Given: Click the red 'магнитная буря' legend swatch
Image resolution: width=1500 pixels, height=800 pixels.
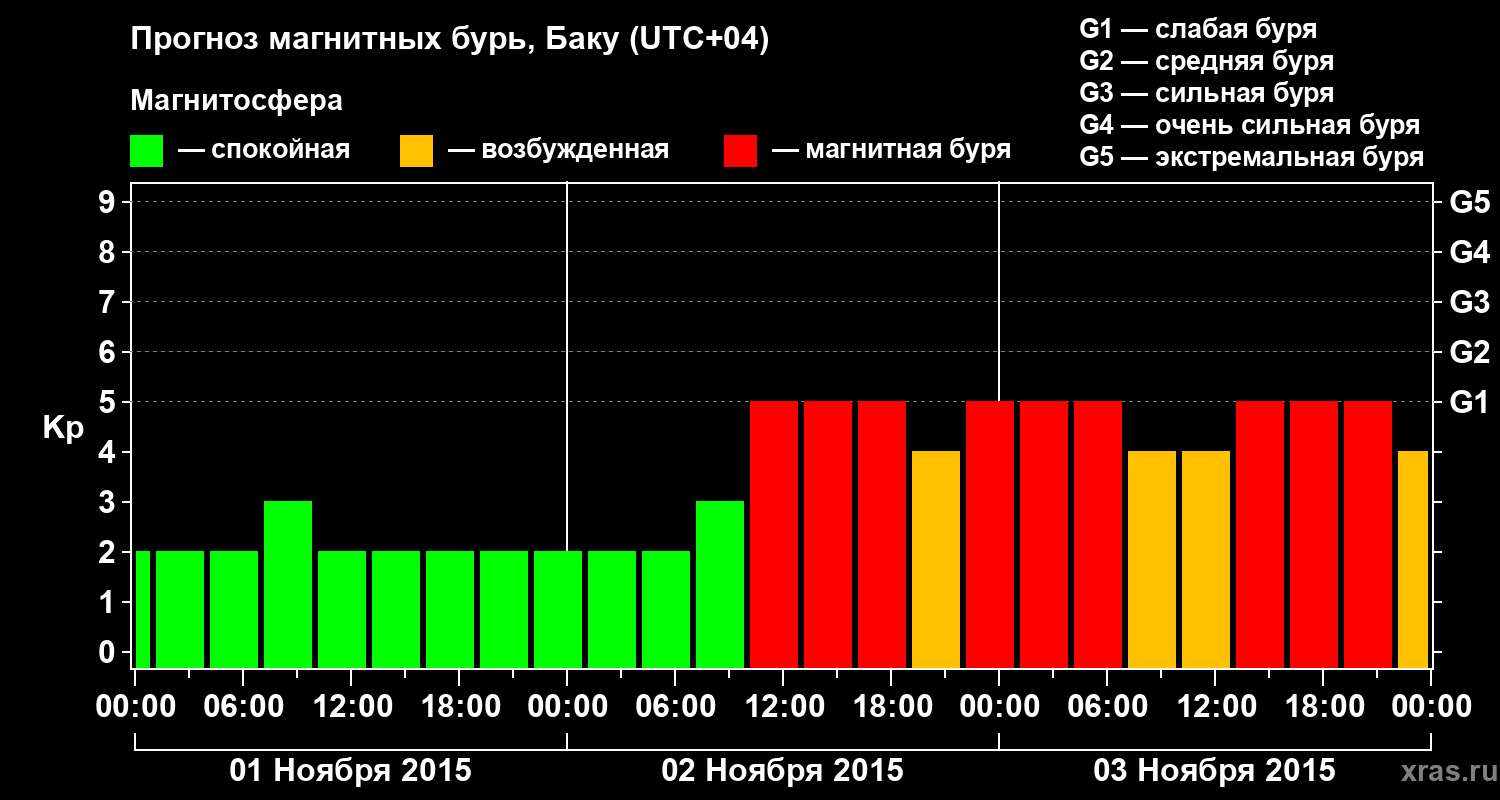Looking at the screenshot, I should 740,151.
